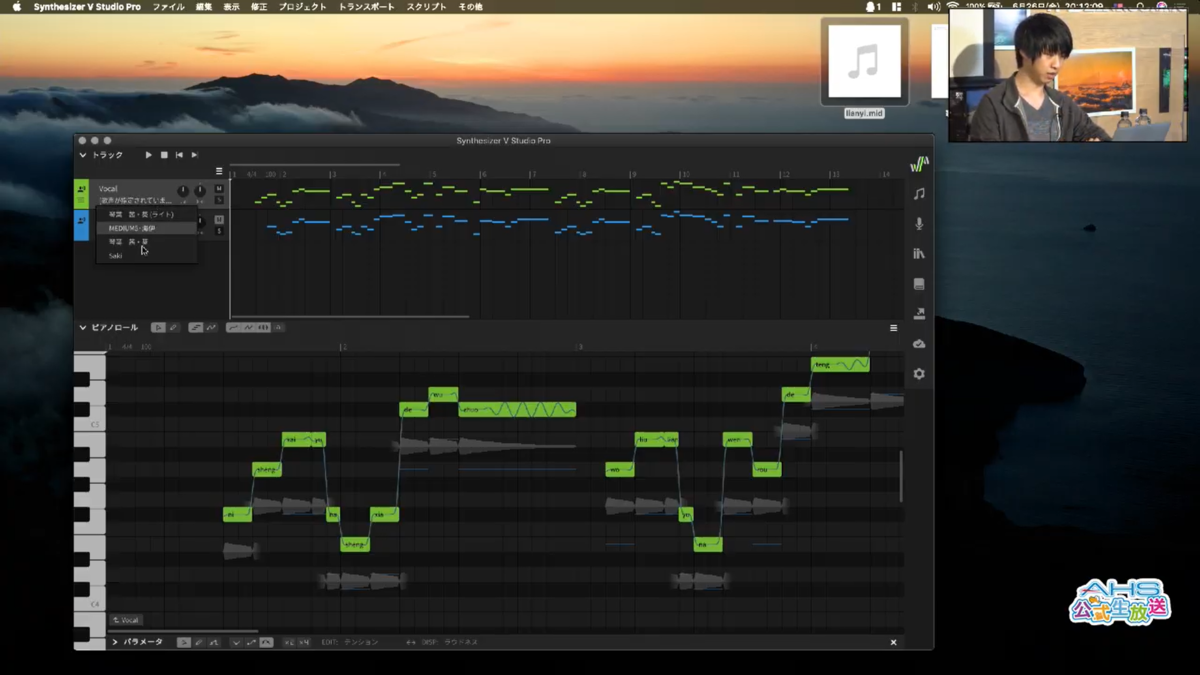This screenshot has height=675, width=1200.
Task: Select parameter panel pencil tool
Action: tap(199, 642)
